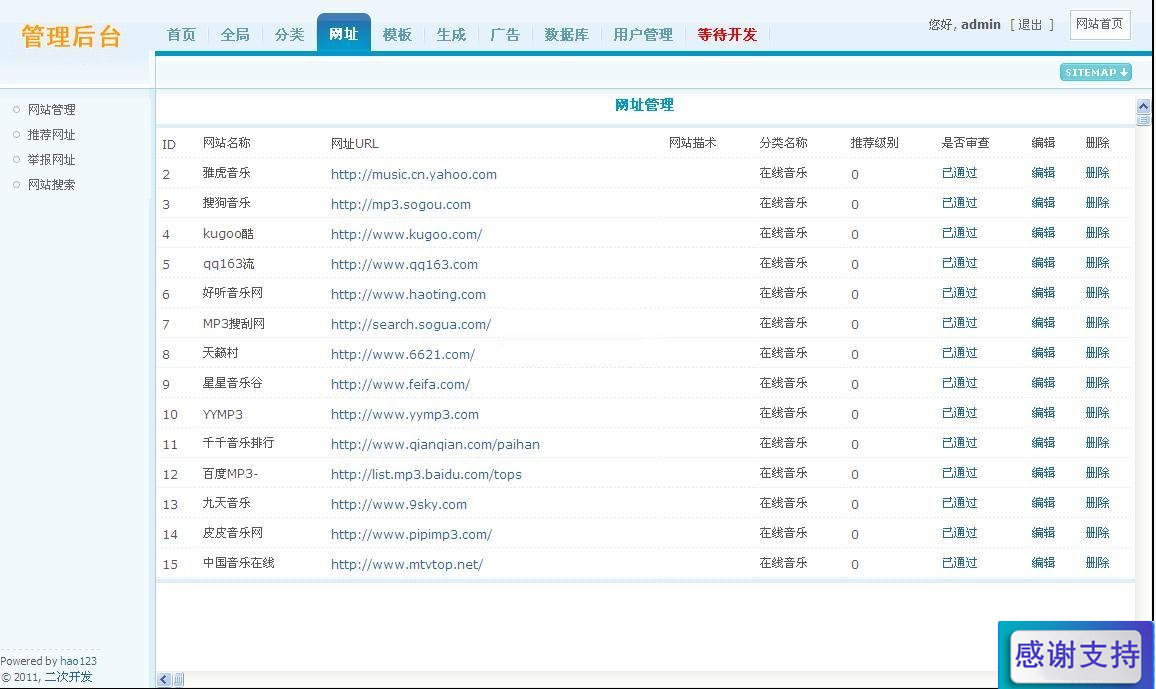Edit the qq163流 entry
Image resolution: width=1156 pixels, height=689 pixels.
[x=1042, y=263]
